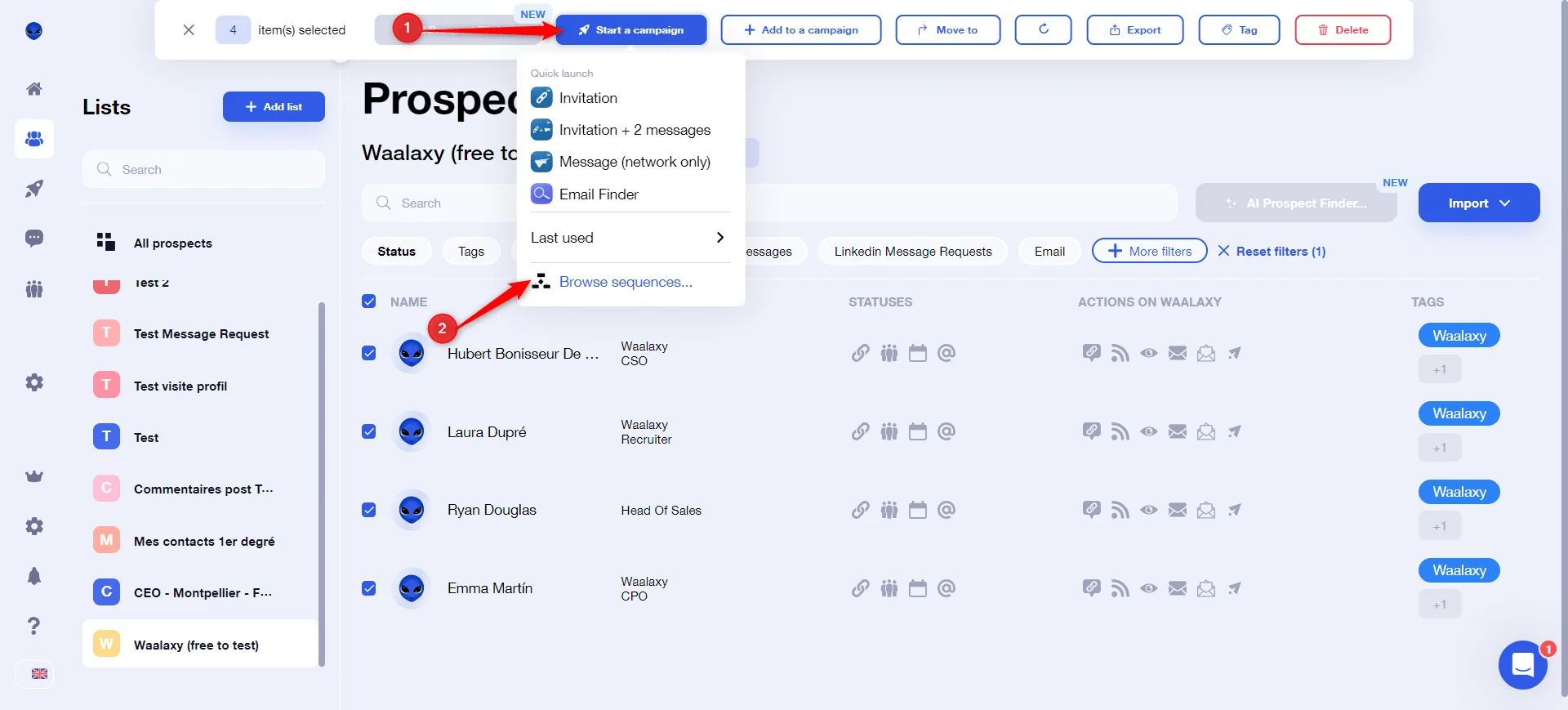This screenshot has height=710, width=1568.
Task: Expand +1 tags for Hubert Bonisseur
Action: point(1440,369)
